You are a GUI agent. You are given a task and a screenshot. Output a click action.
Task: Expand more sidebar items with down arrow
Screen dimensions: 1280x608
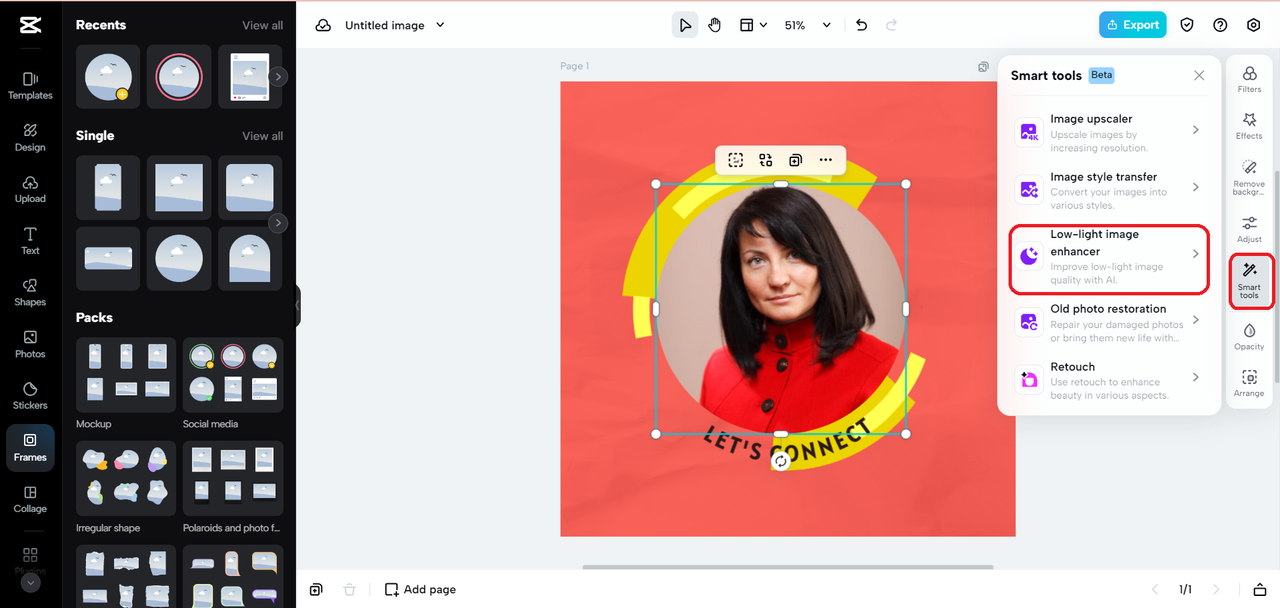30,582
